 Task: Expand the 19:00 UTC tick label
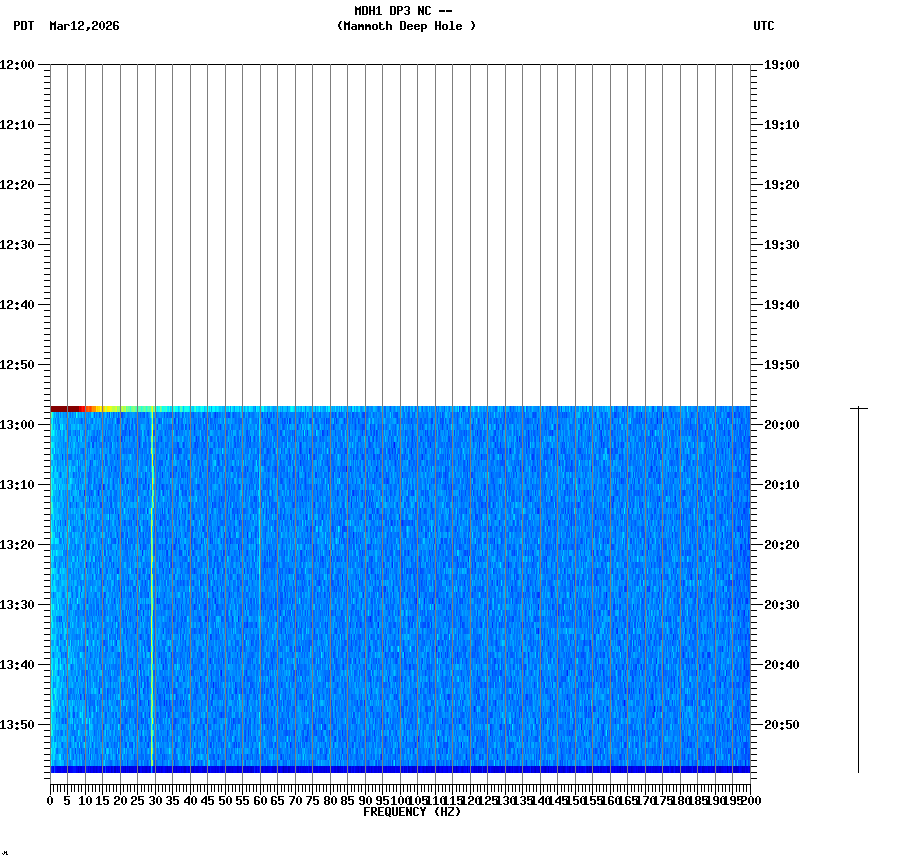click(780, 65)
